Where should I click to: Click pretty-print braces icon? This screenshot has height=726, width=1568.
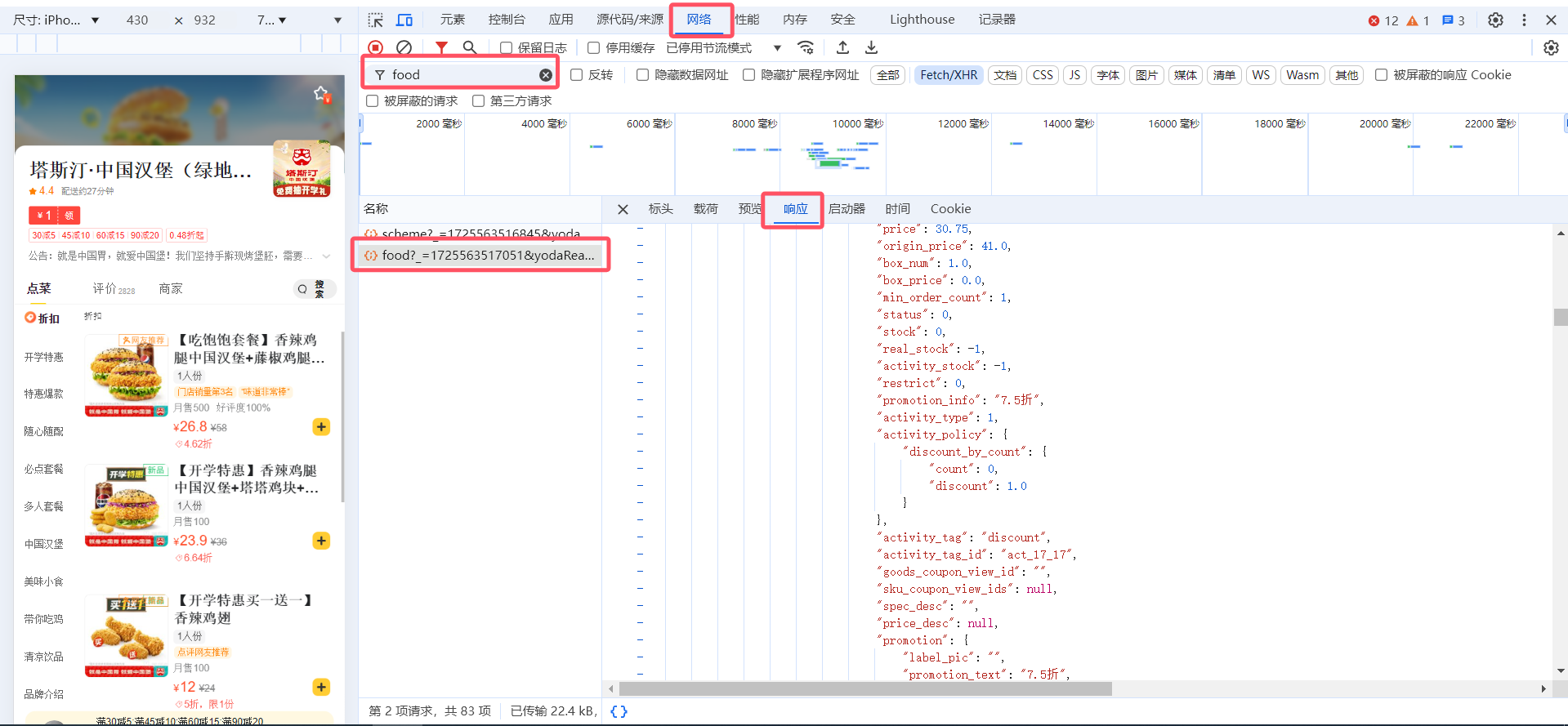pos(619,711)
